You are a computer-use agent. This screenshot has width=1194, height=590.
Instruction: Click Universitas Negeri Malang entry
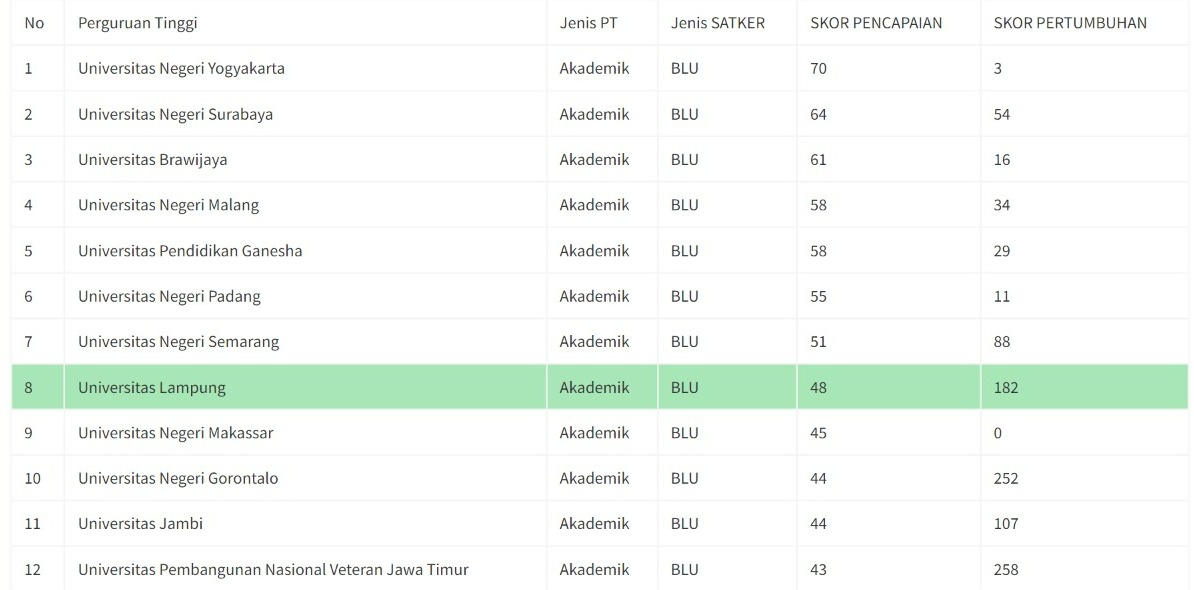168,205
